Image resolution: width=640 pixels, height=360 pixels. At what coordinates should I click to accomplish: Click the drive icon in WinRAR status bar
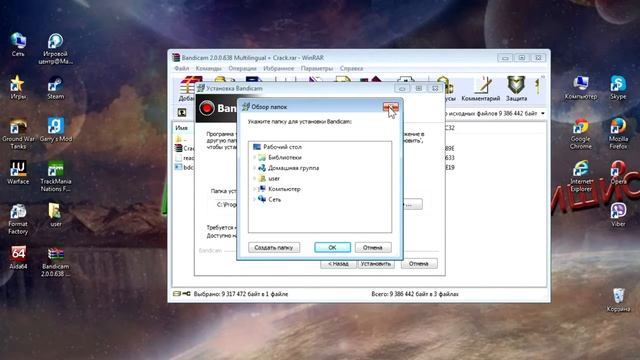pyautogui.click(x=177, y=293)
